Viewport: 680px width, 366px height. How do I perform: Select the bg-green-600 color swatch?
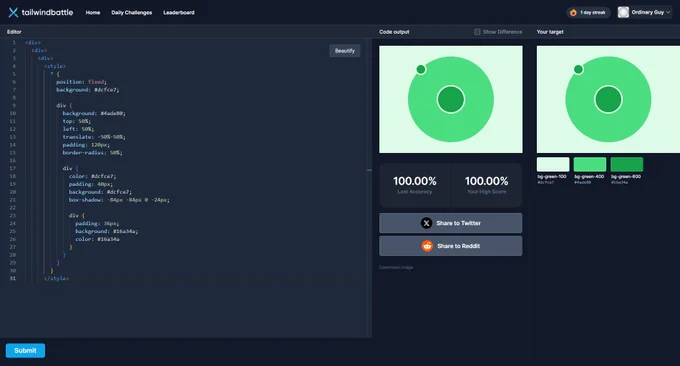point(627,164)
